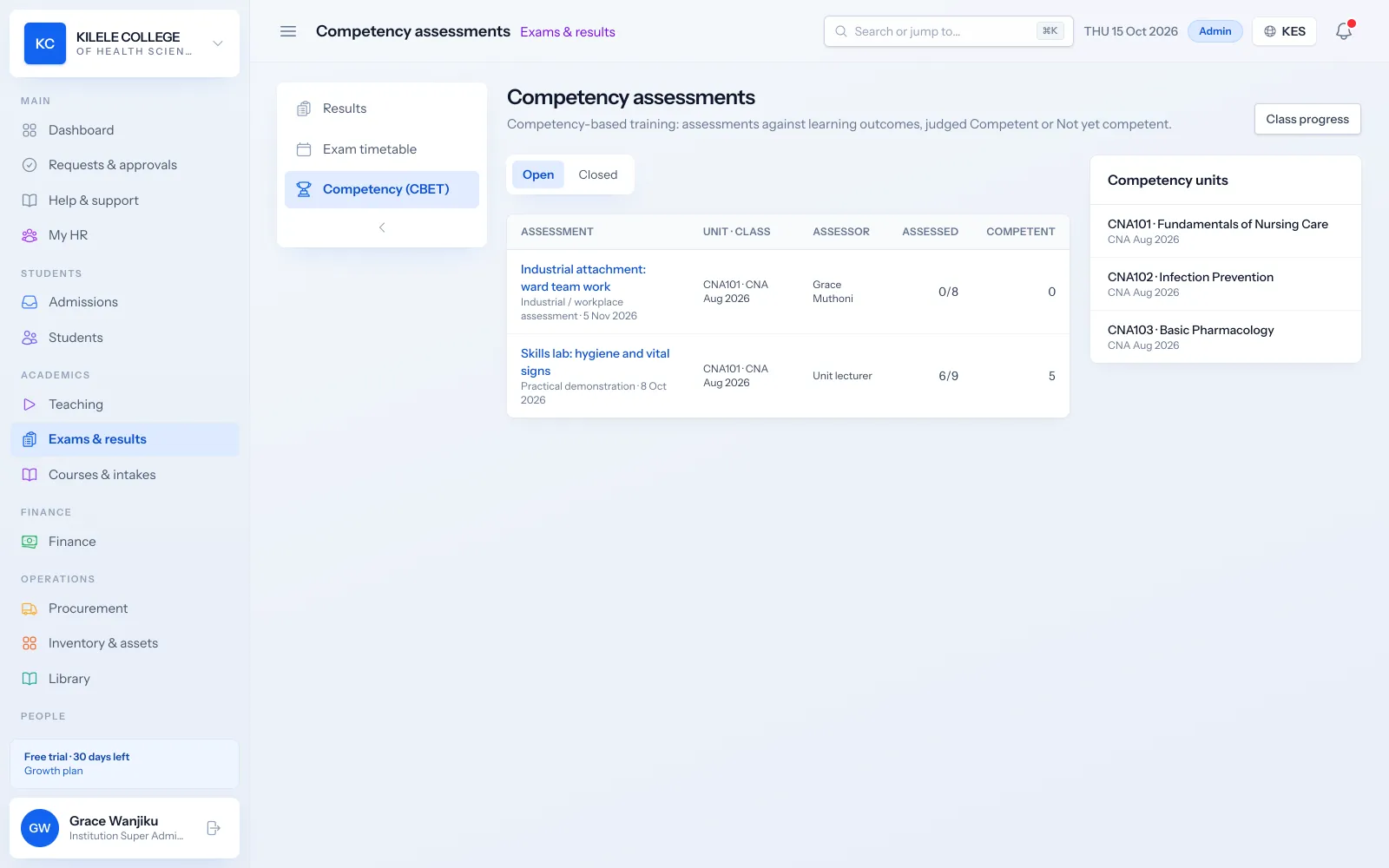Click the ASSESSOR column header

coord(841,232)
